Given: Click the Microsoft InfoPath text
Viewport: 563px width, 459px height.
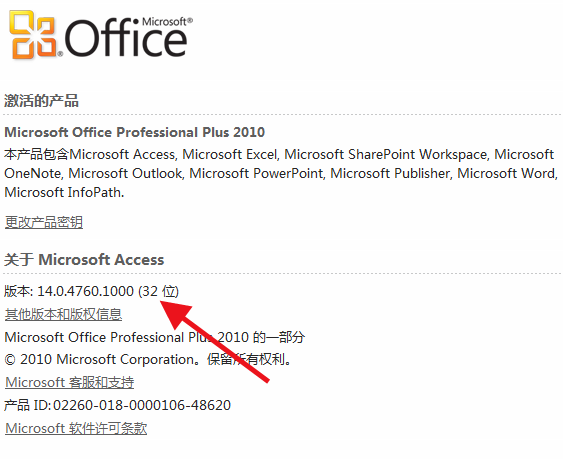Looking at the screenshot, I should 64,193.
